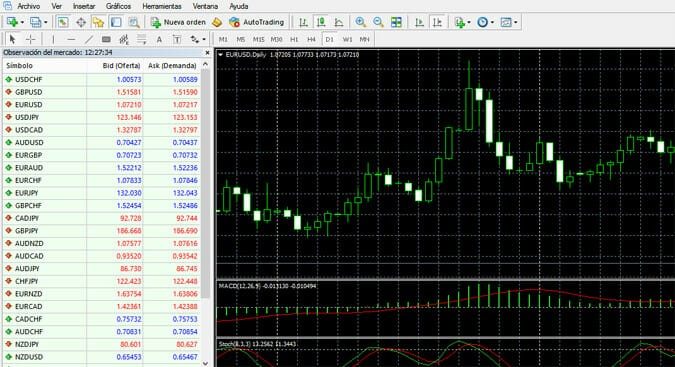
Task: Click the Zoom Out magnifier icon
Action: pyautogui.click(x=378, y=22)
